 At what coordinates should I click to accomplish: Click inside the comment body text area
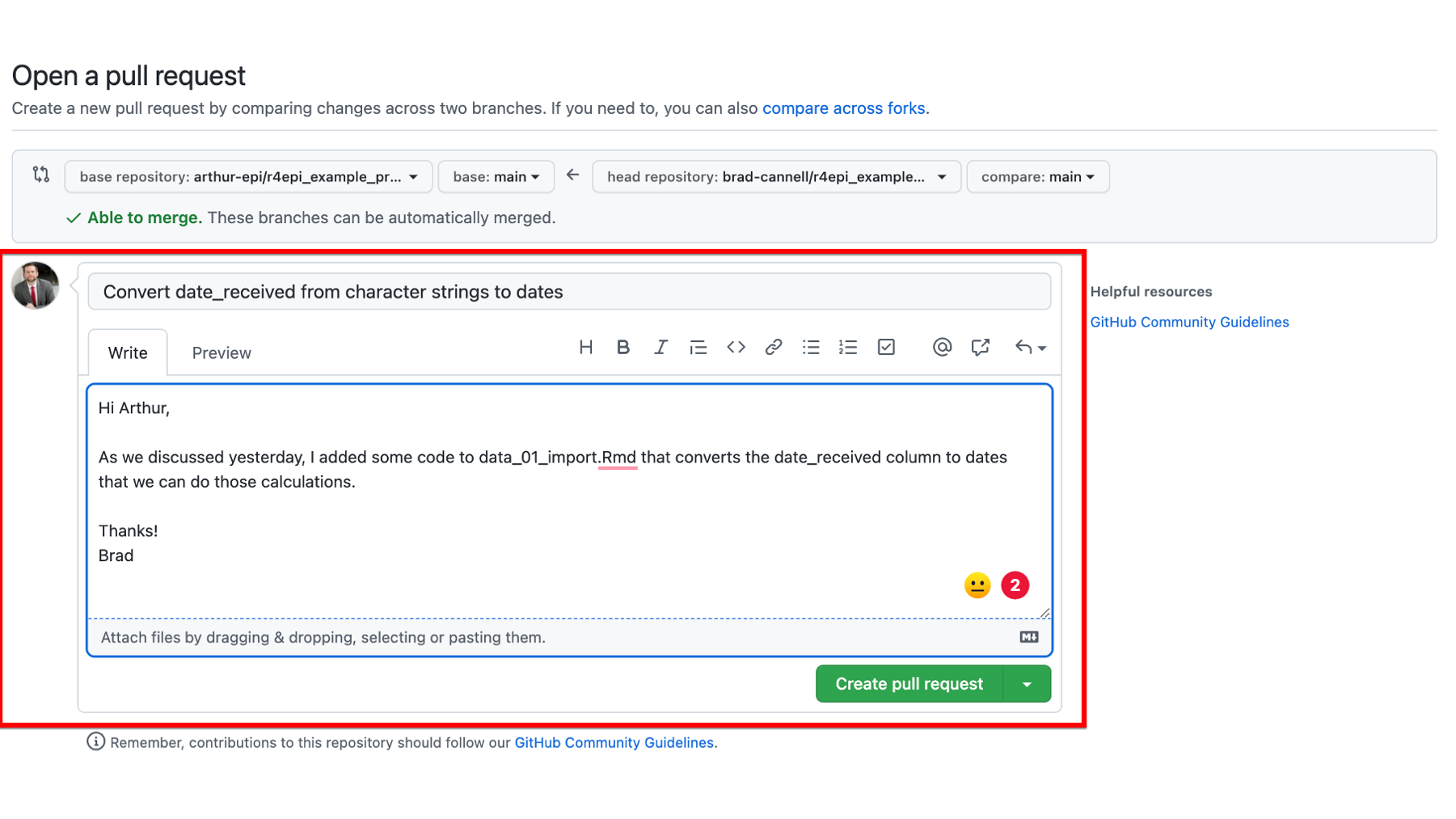pos(569,501)
